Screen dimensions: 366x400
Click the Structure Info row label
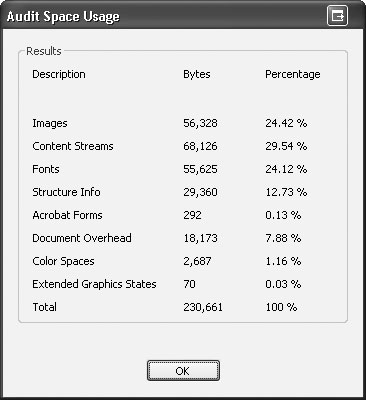tap(66, 192)
